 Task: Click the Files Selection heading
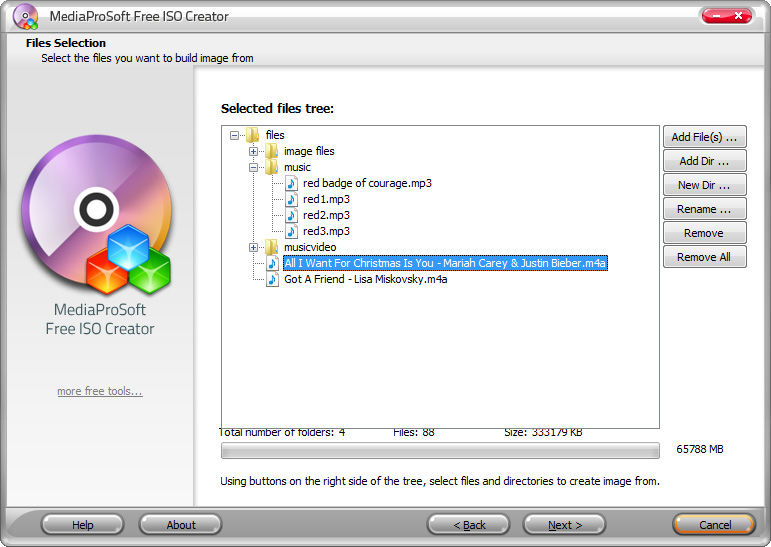(66, 43)
